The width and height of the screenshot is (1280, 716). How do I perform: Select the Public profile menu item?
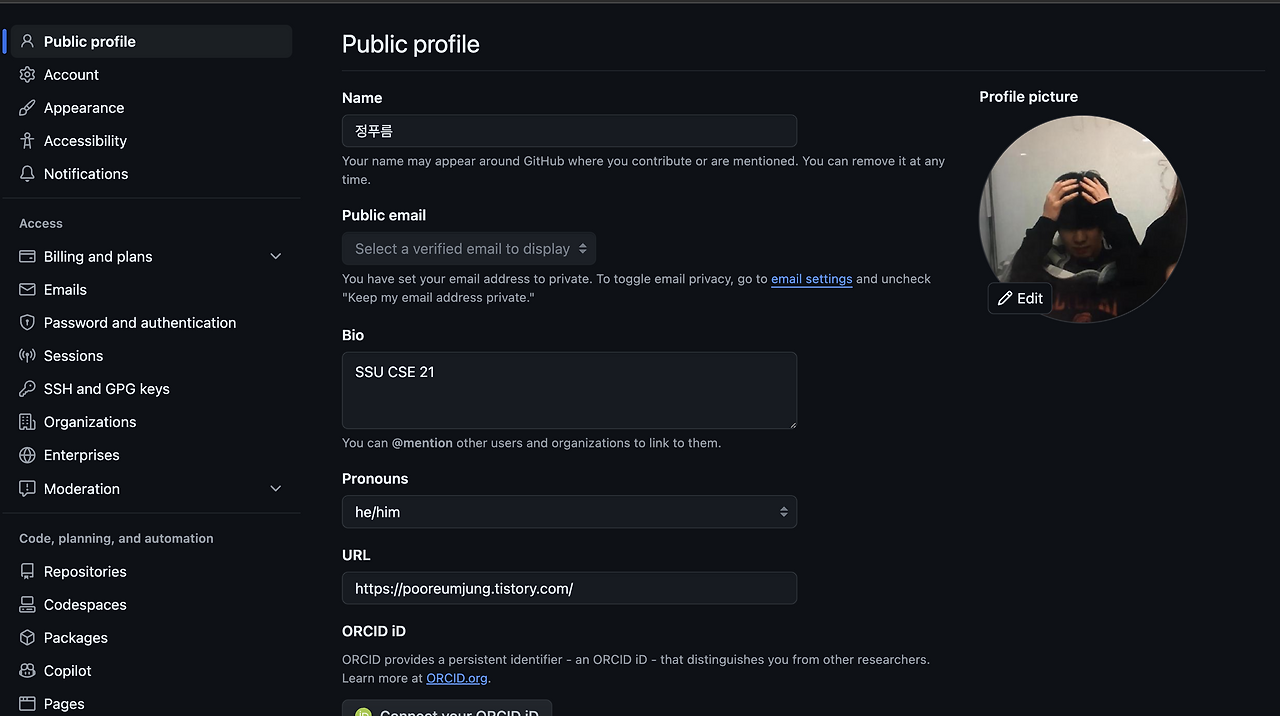tap(90, 42)
